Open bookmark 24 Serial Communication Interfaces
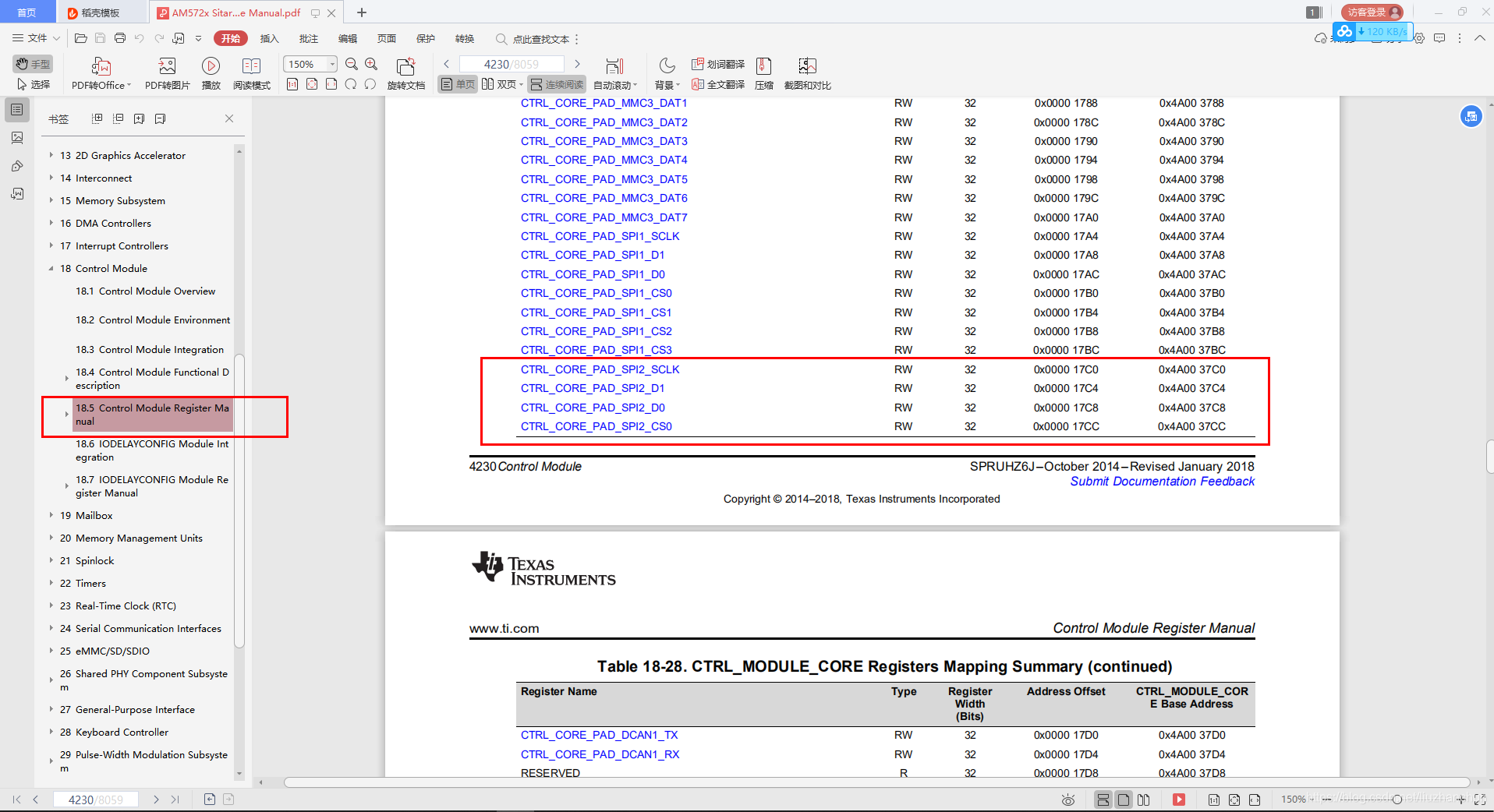This screenshot has width=1494, height=812. pos(140,628)
